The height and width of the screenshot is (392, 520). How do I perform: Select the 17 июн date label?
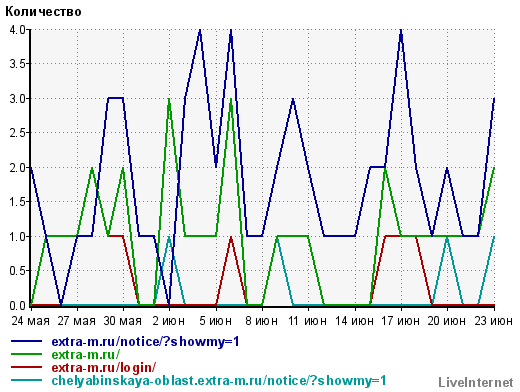point(401,321)
